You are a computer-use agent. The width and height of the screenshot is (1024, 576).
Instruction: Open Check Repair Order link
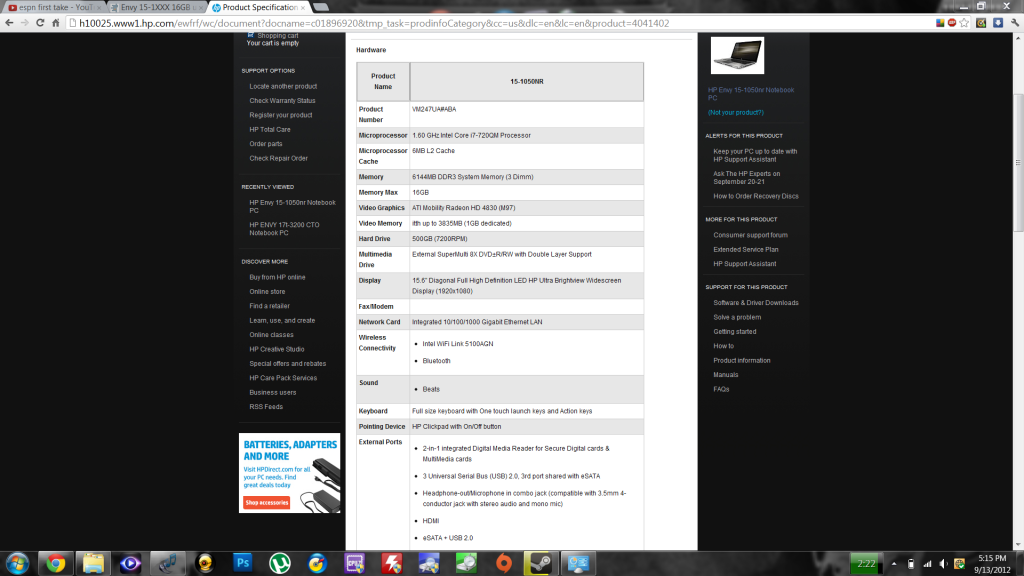278,158
